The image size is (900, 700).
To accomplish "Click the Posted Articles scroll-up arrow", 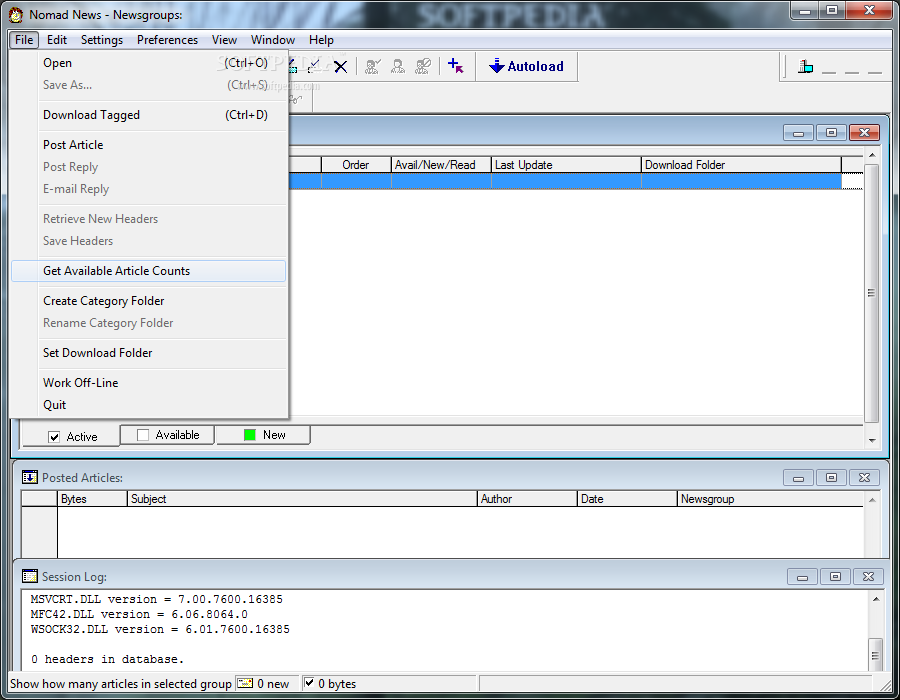I will (x=871, y=500).
